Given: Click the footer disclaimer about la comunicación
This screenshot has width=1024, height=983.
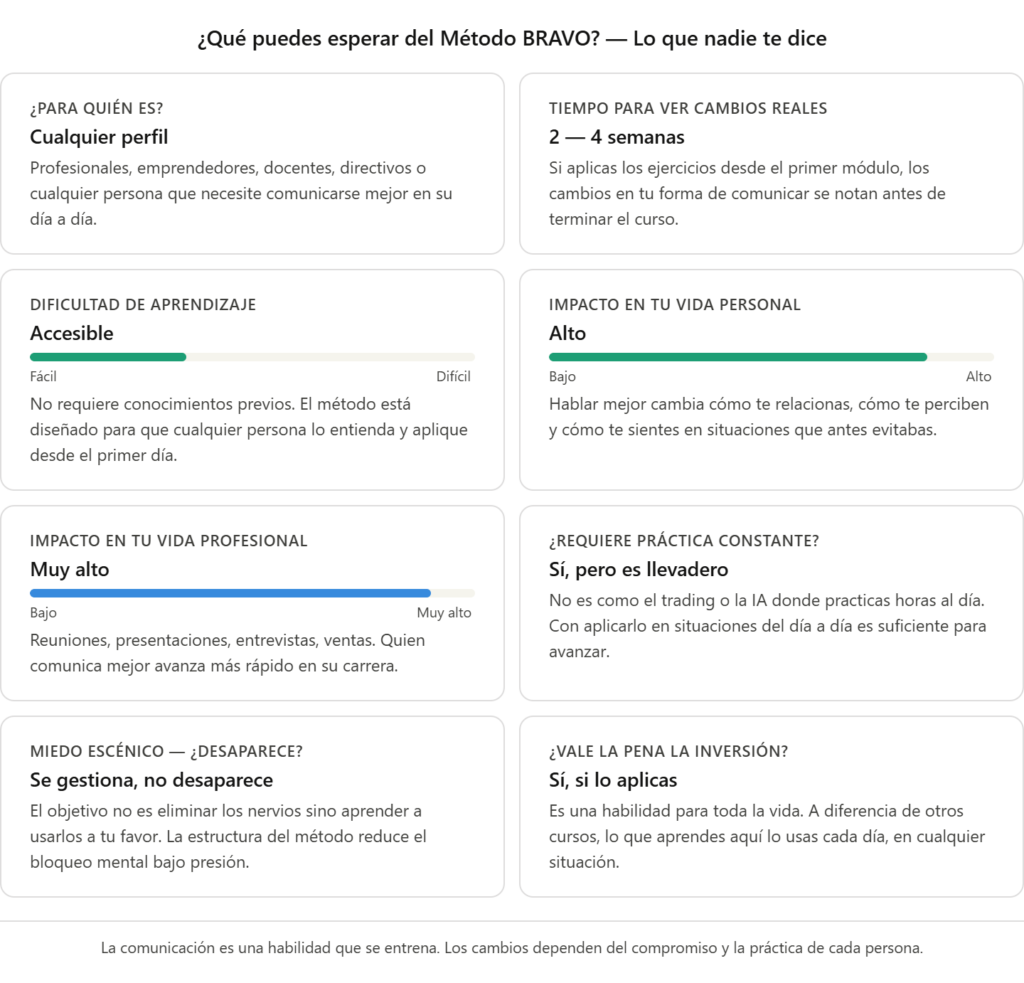Looking at the screenshot, I should click(512, 948).
